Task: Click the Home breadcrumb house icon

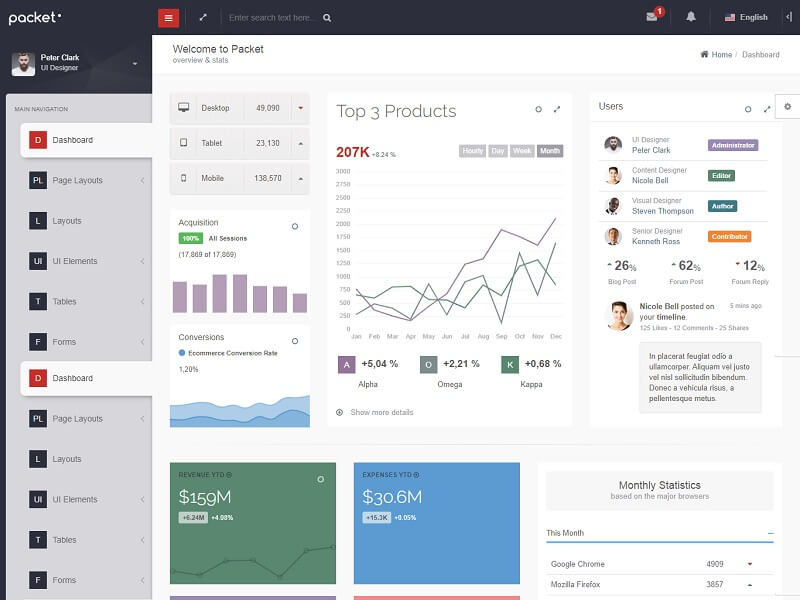Action: tap(705, 54)
